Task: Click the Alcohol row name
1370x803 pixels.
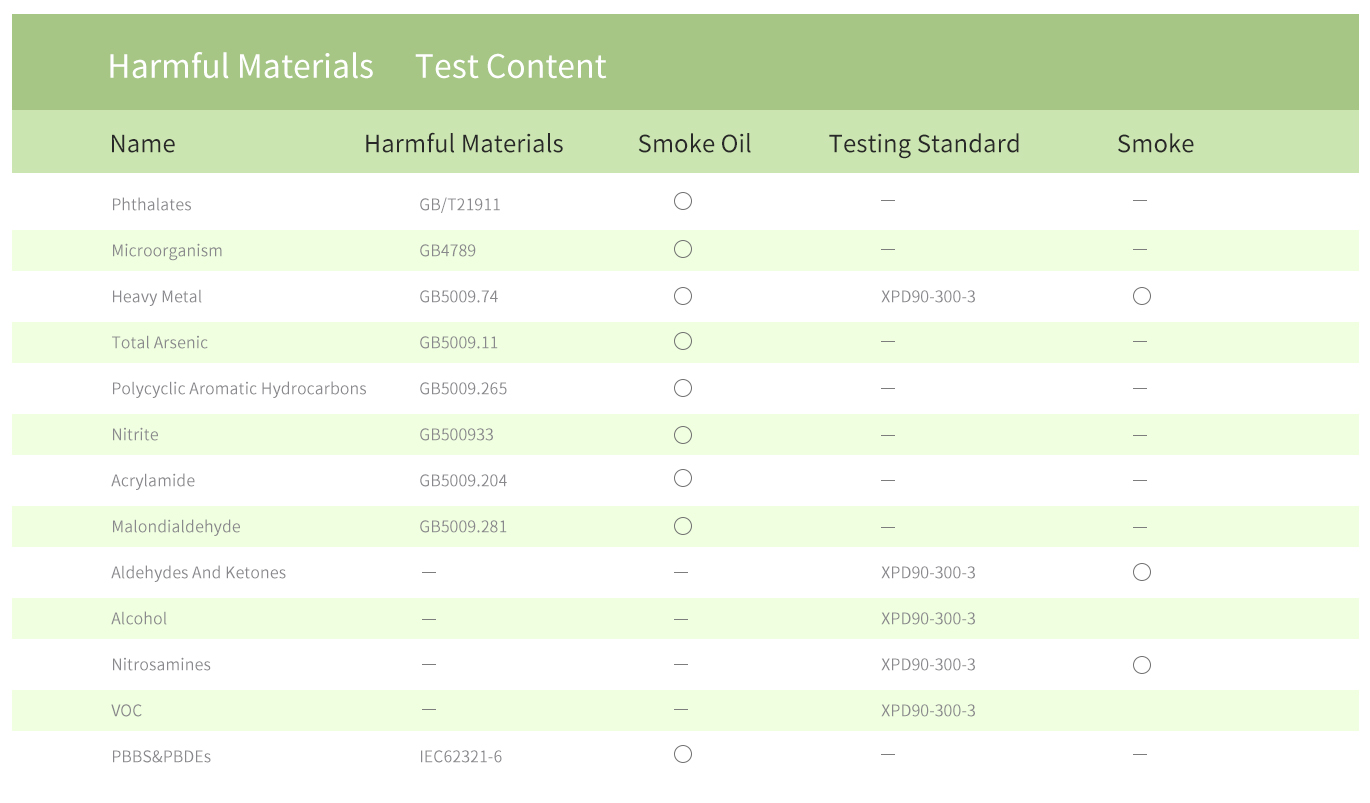Action: click(139, 618)
